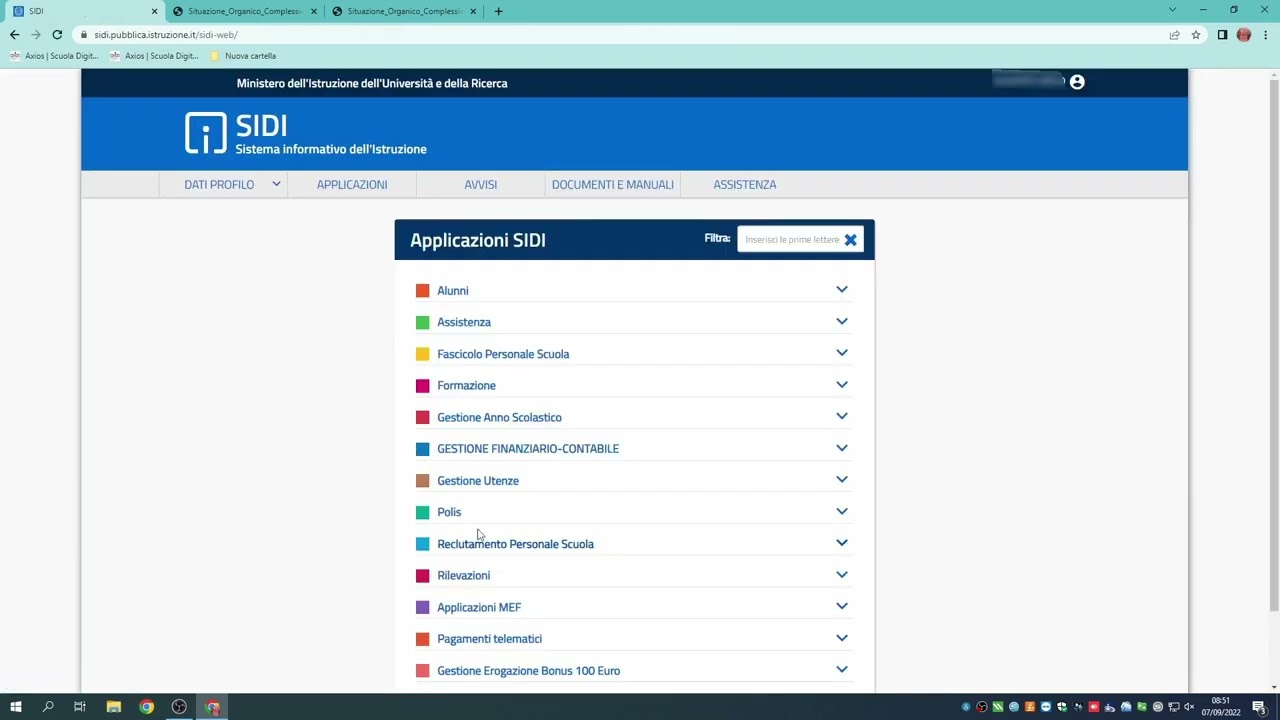Expand the Polis section chevron

point(842,512)
